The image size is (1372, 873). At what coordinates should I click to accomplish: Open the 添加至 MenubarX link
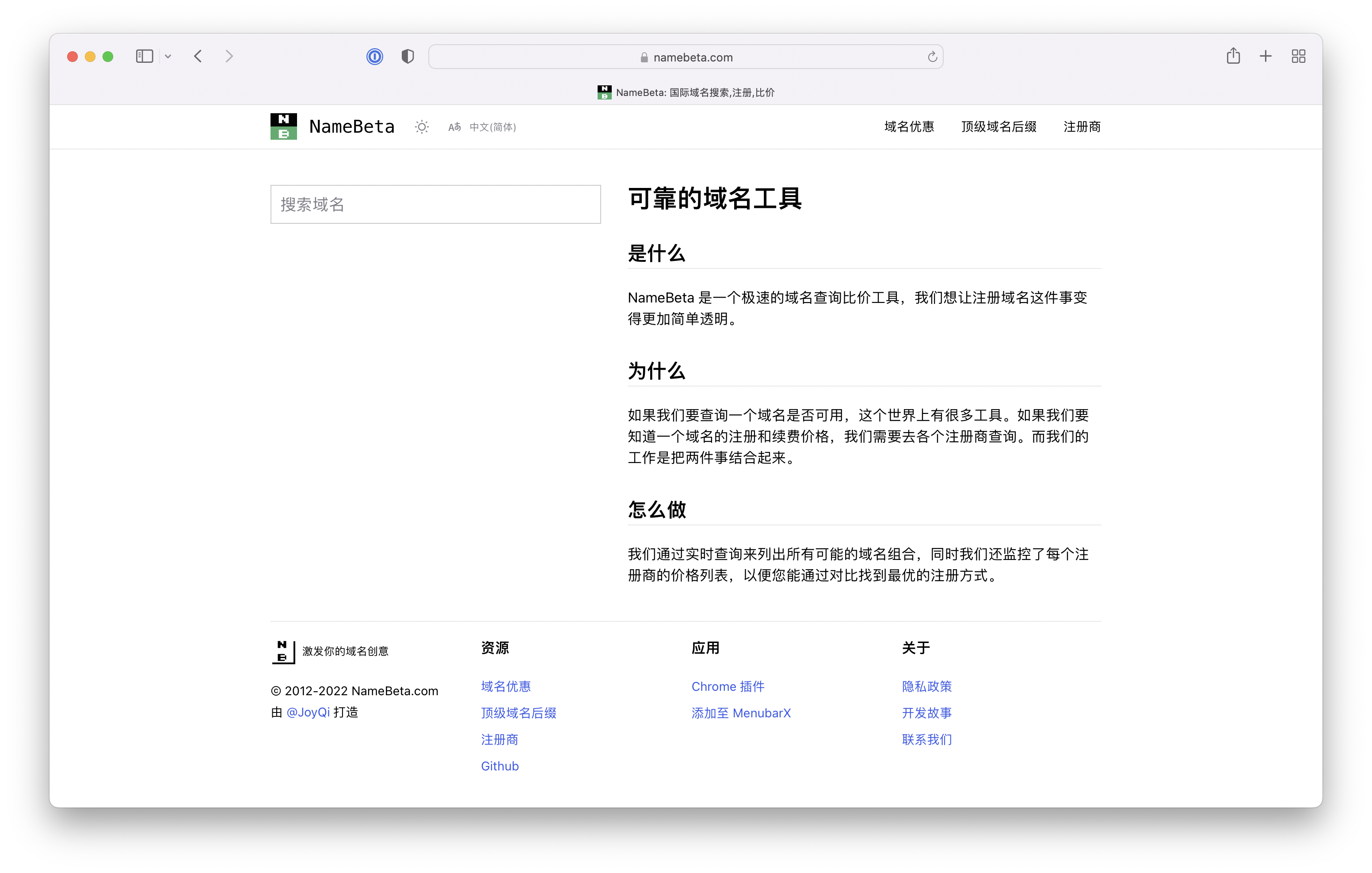pos(741,713)
